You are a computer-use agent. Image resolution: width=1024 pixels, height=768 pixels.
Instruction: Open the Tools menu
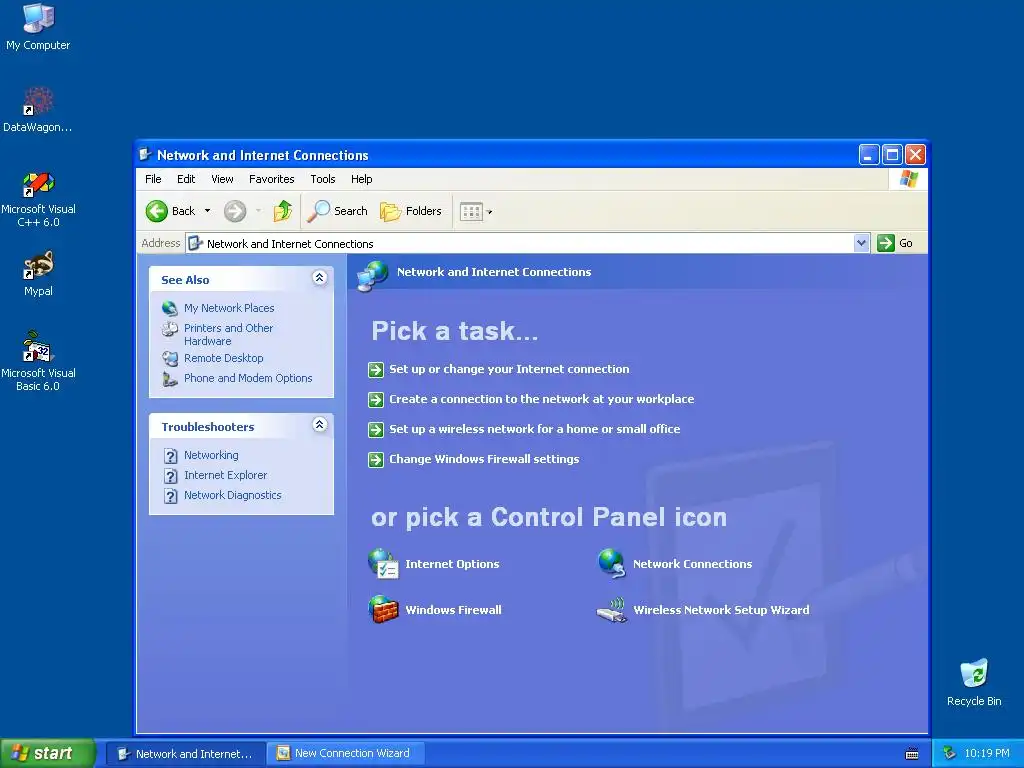click(x=323, y=179)
